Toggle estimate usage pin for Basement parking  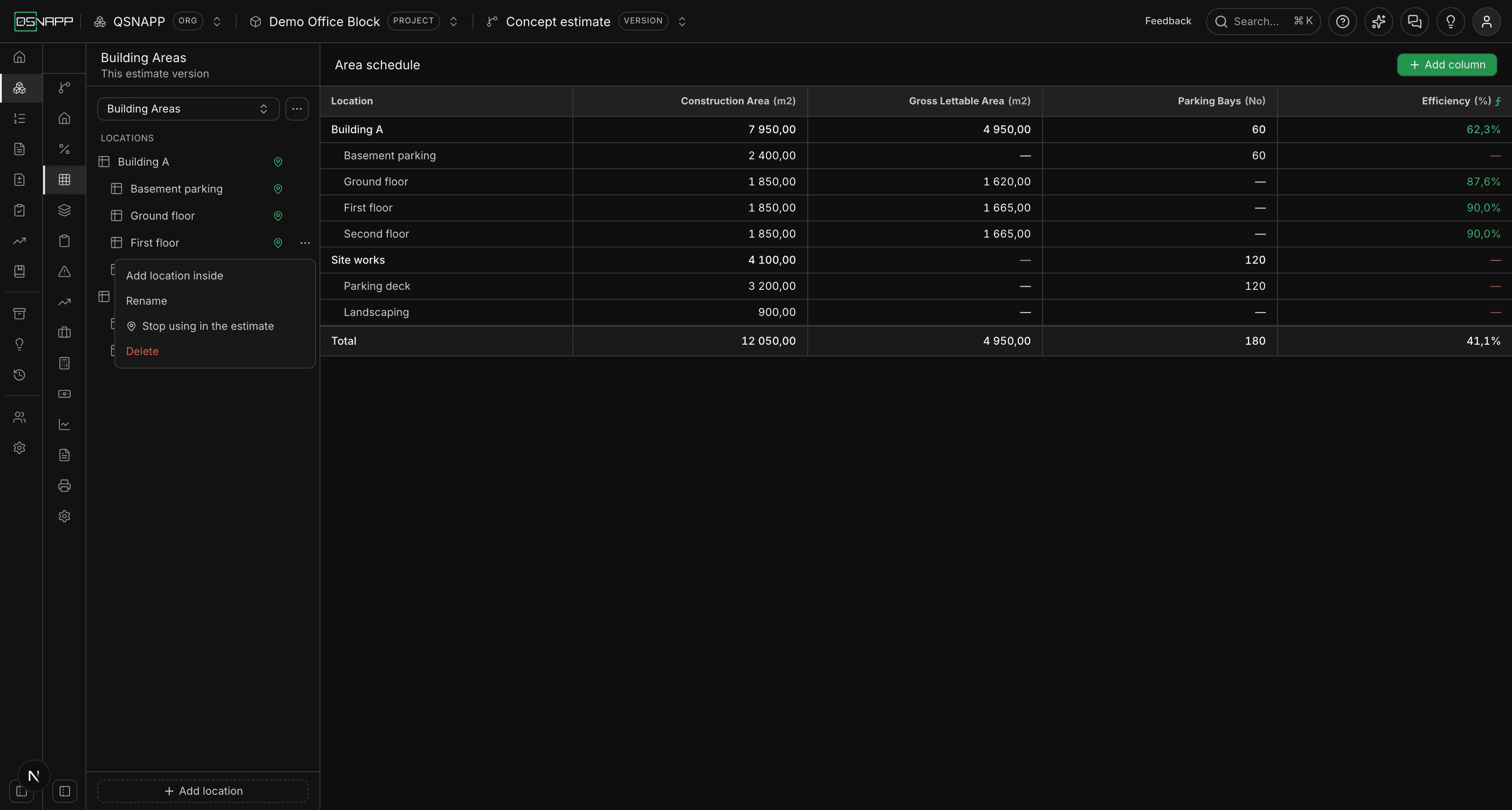278,189
